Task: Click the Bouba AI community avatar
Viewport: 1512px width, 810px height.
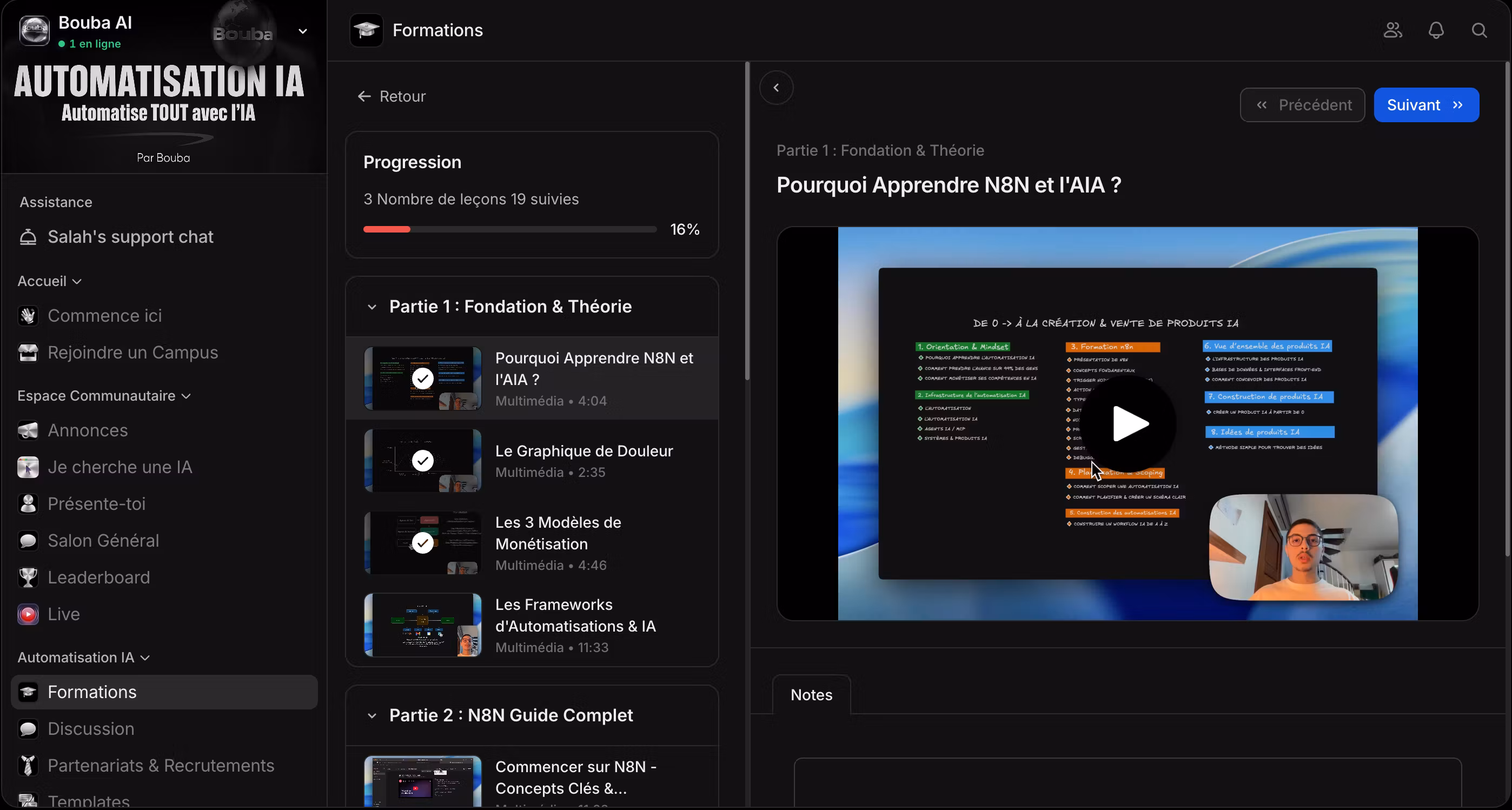Action: tap(34, 30)
